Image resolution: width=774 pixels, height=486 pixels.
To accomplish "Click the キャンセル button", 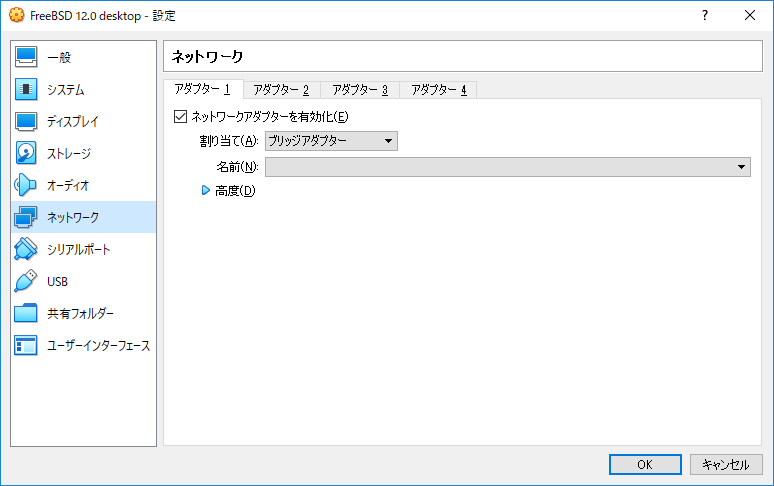I will pyautogui.click(x=726, y=465).
